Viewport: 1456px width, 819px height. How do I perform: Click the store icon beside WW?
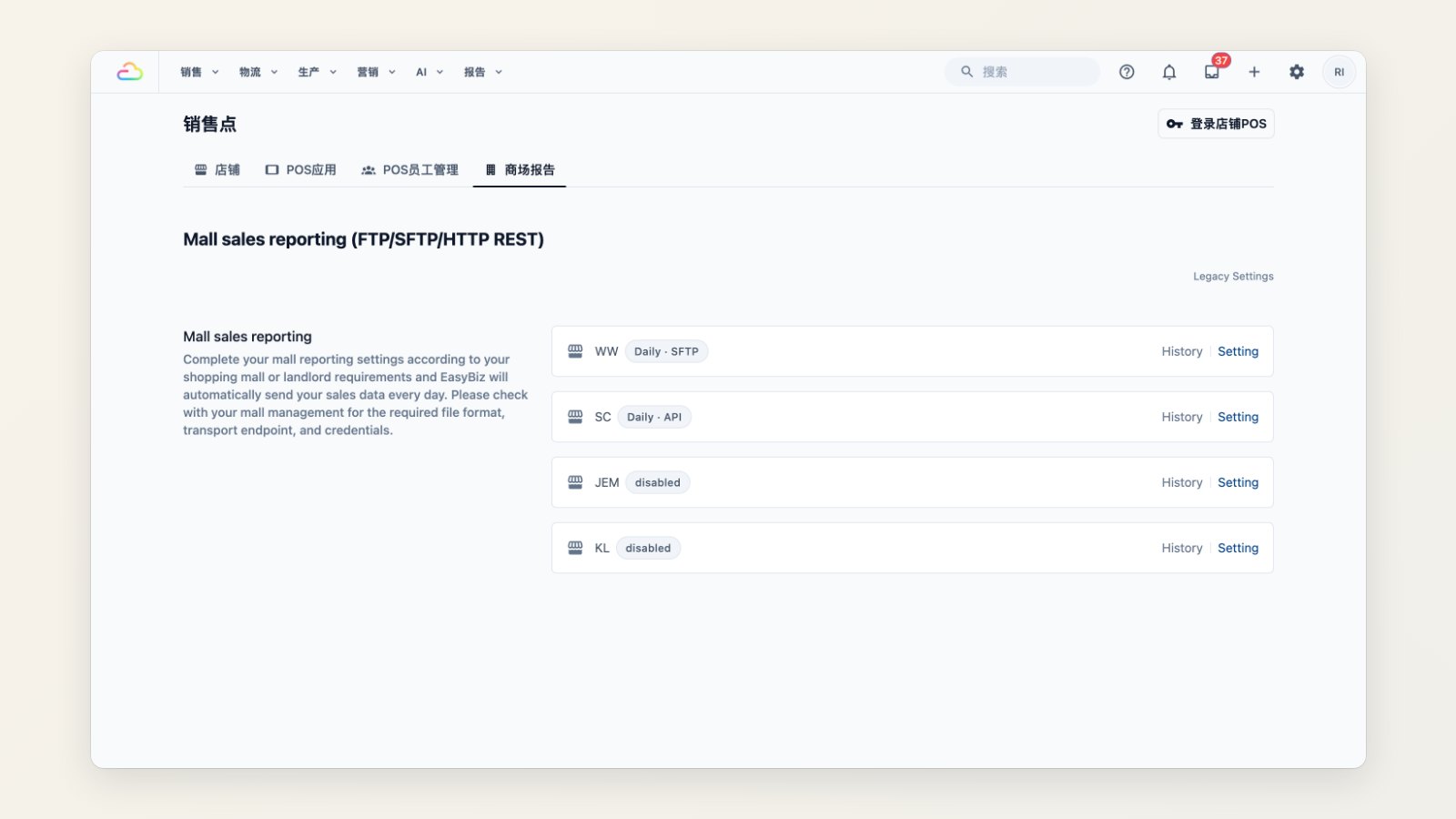(575, 351)
